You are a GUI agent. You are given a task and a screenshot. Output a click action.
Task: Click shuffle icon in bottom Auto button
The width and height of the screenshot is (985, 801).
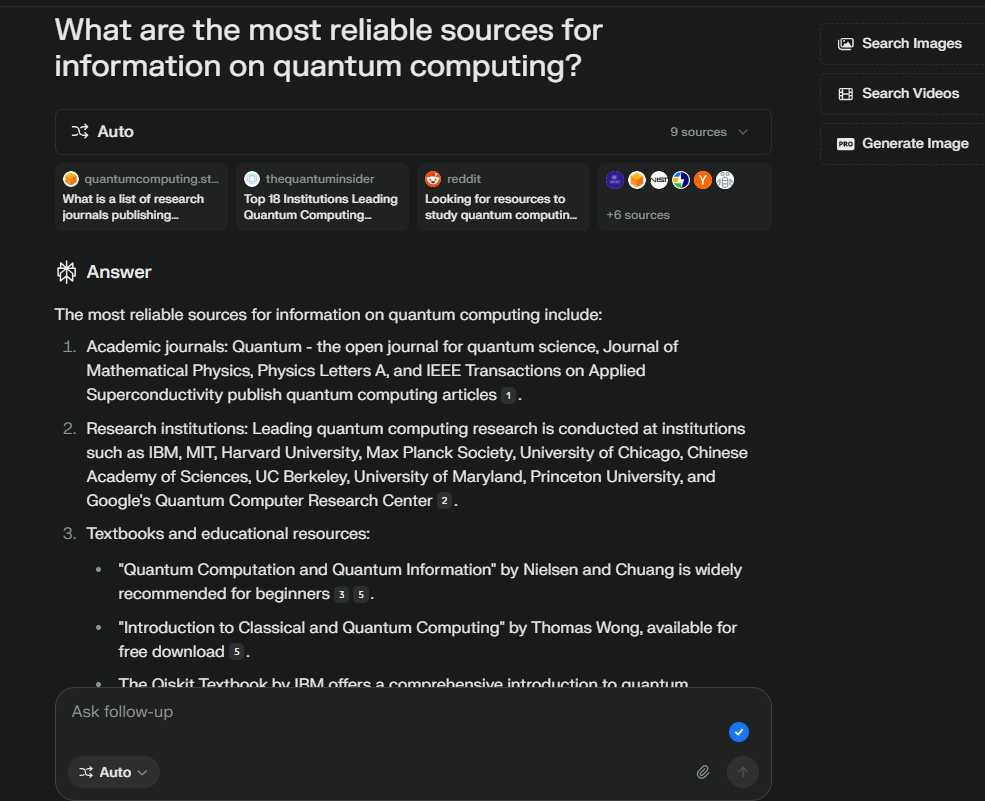tap(86, 772)
